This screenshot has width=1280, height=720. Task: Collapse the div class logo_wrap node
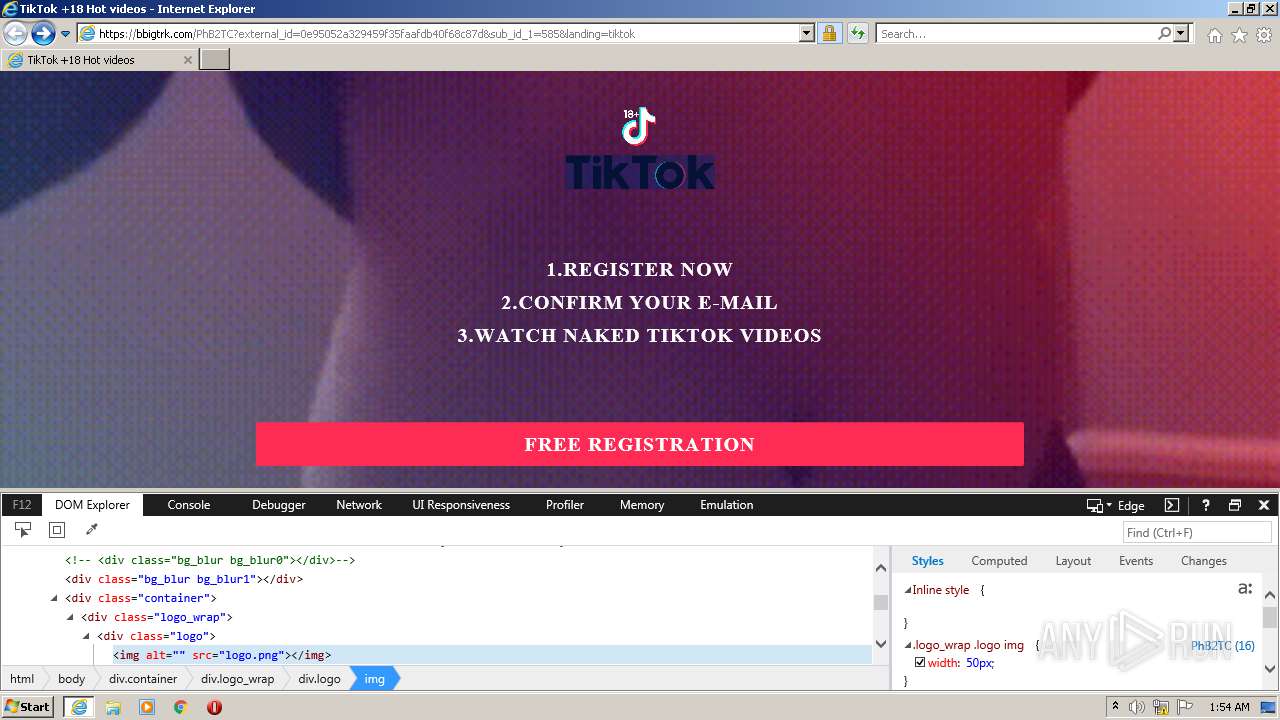coord(70,617)
